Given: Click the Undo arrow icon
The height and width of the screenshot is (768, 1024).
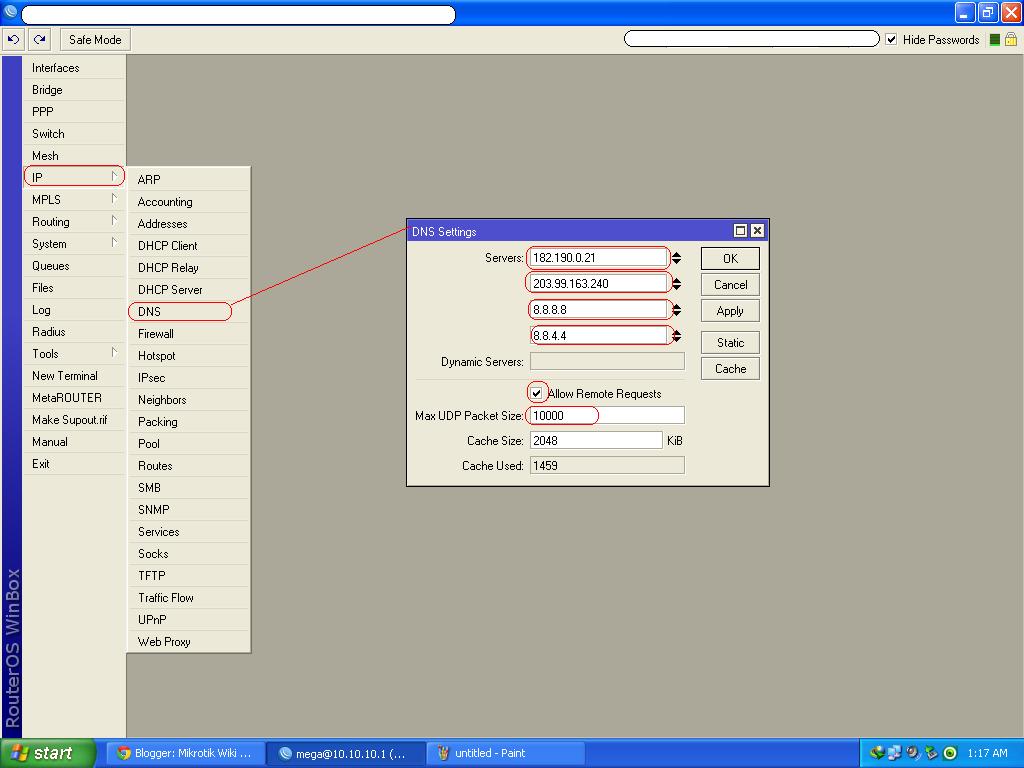Looking at the screenshot, I should [13, 40].
